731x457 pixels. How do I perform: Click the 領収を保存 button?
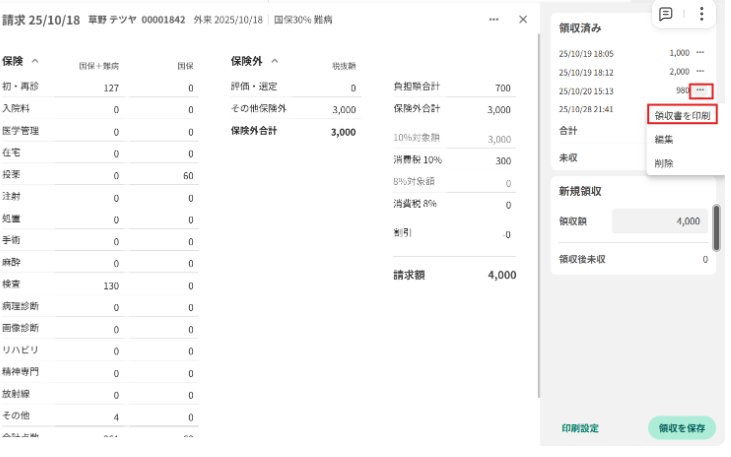coord(682,428)
